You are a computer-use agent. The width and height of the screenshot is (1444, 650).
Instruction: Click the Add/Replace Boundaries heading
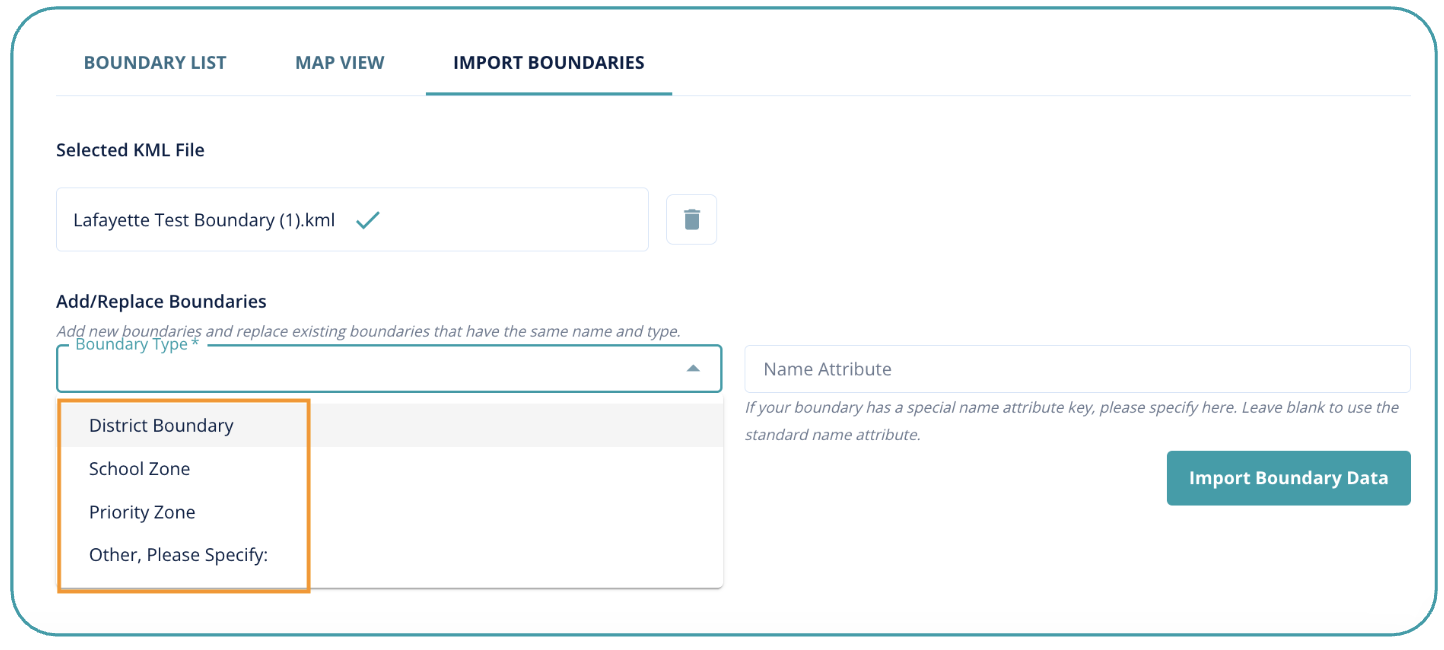point(161,301)
